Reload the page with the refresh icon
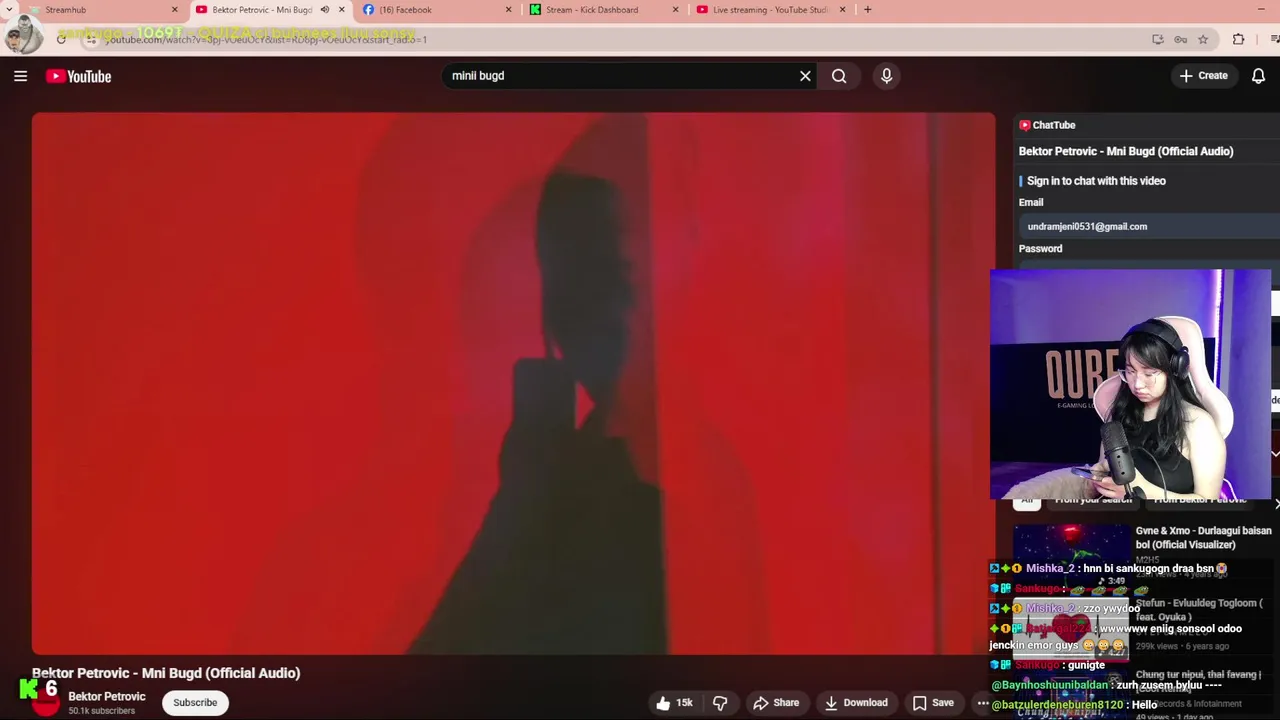This screenshot has width=1280, height=720. click(61, 39)
